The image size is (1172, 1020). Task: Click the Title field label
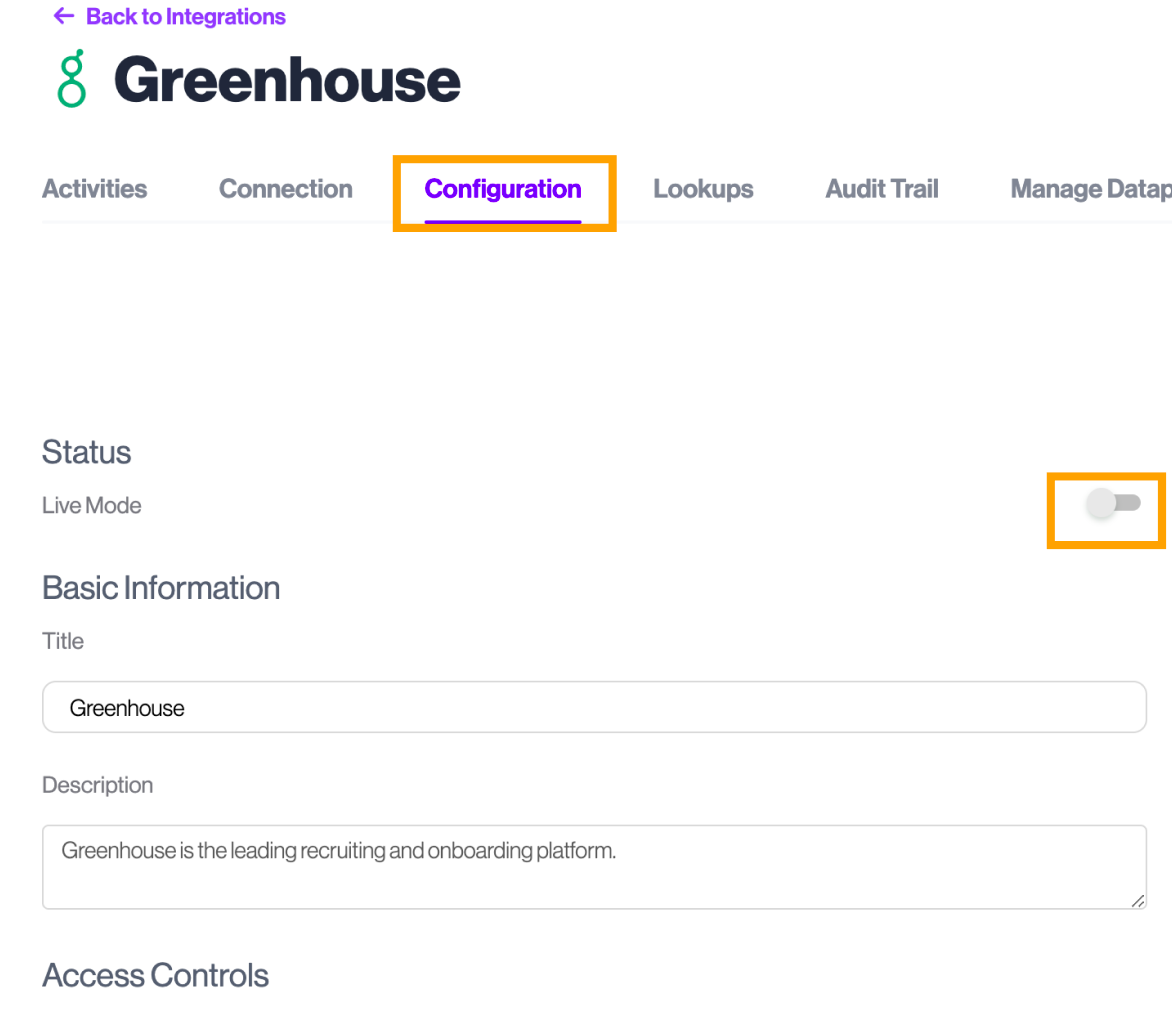pyautogui.click(x=63, y=641)
